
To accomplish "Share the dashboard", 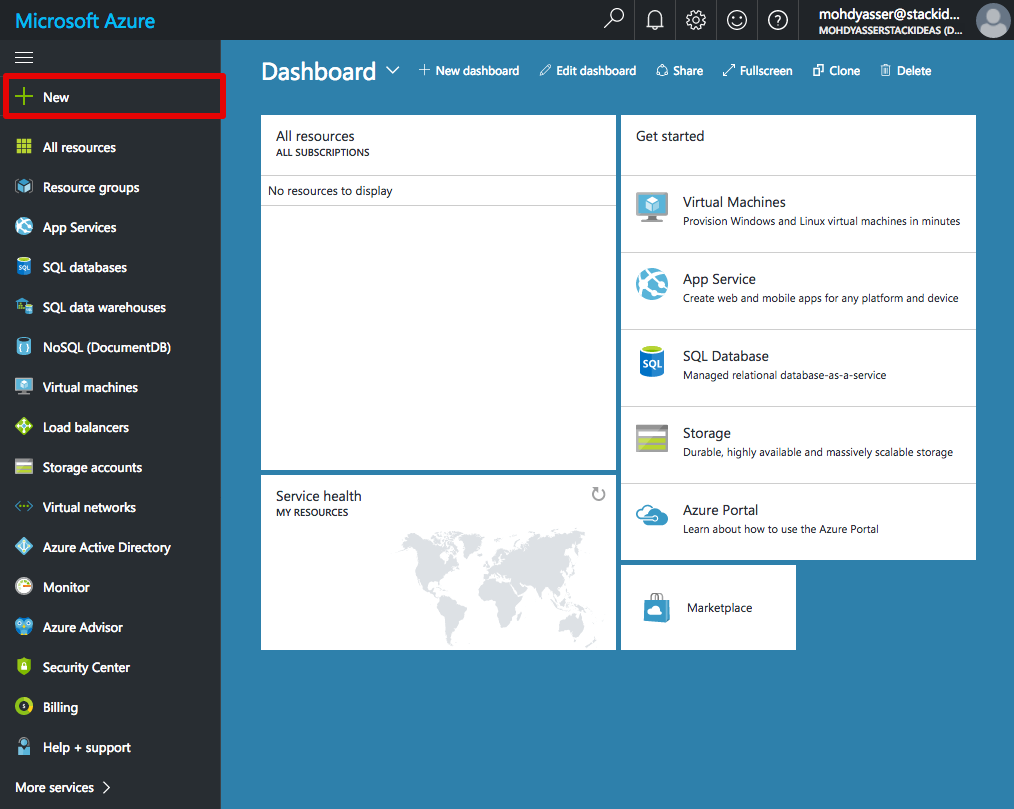I will click(x=680, y=70).
